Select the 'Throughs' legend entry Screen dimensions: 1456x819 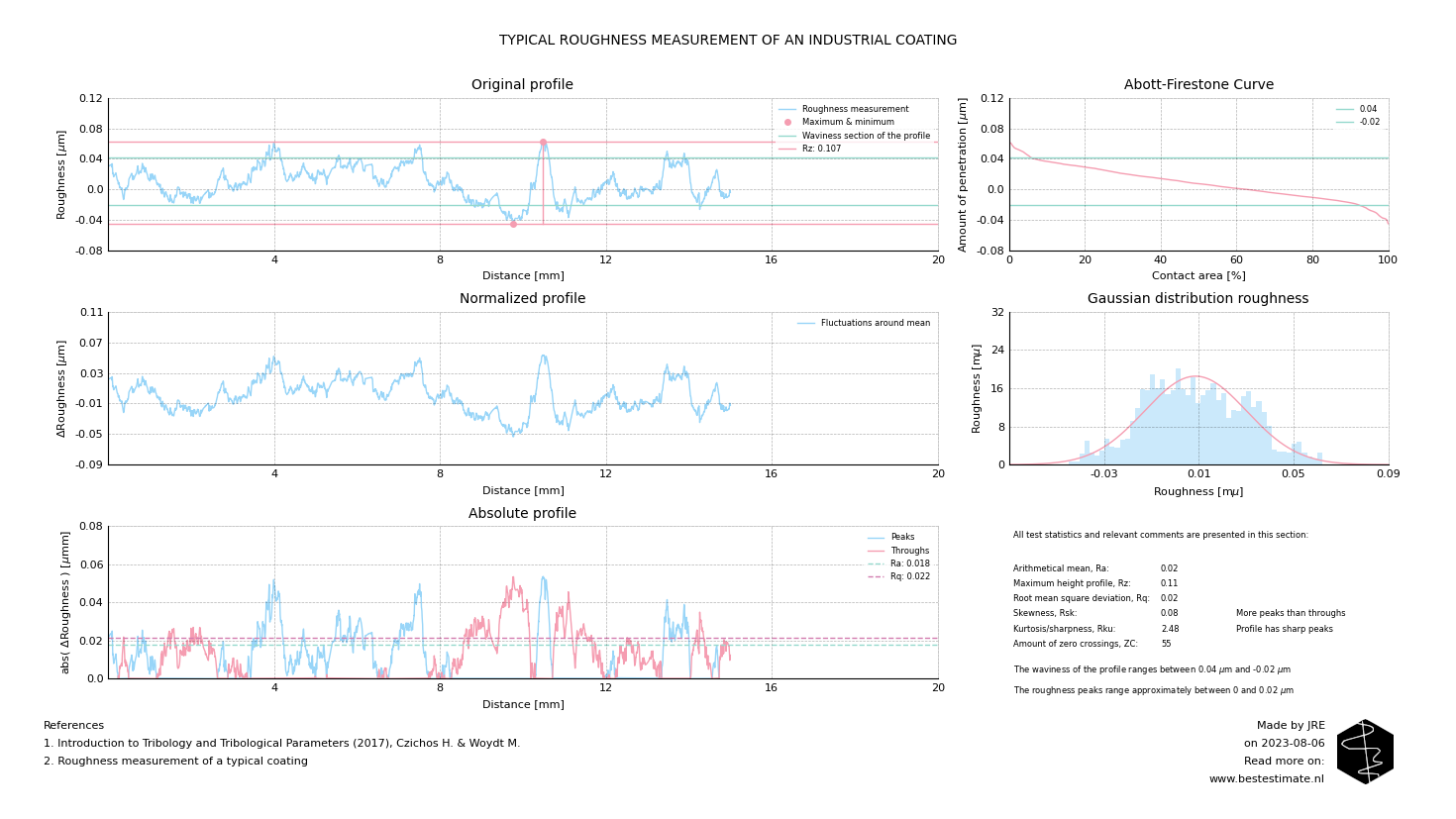point(909,551)
